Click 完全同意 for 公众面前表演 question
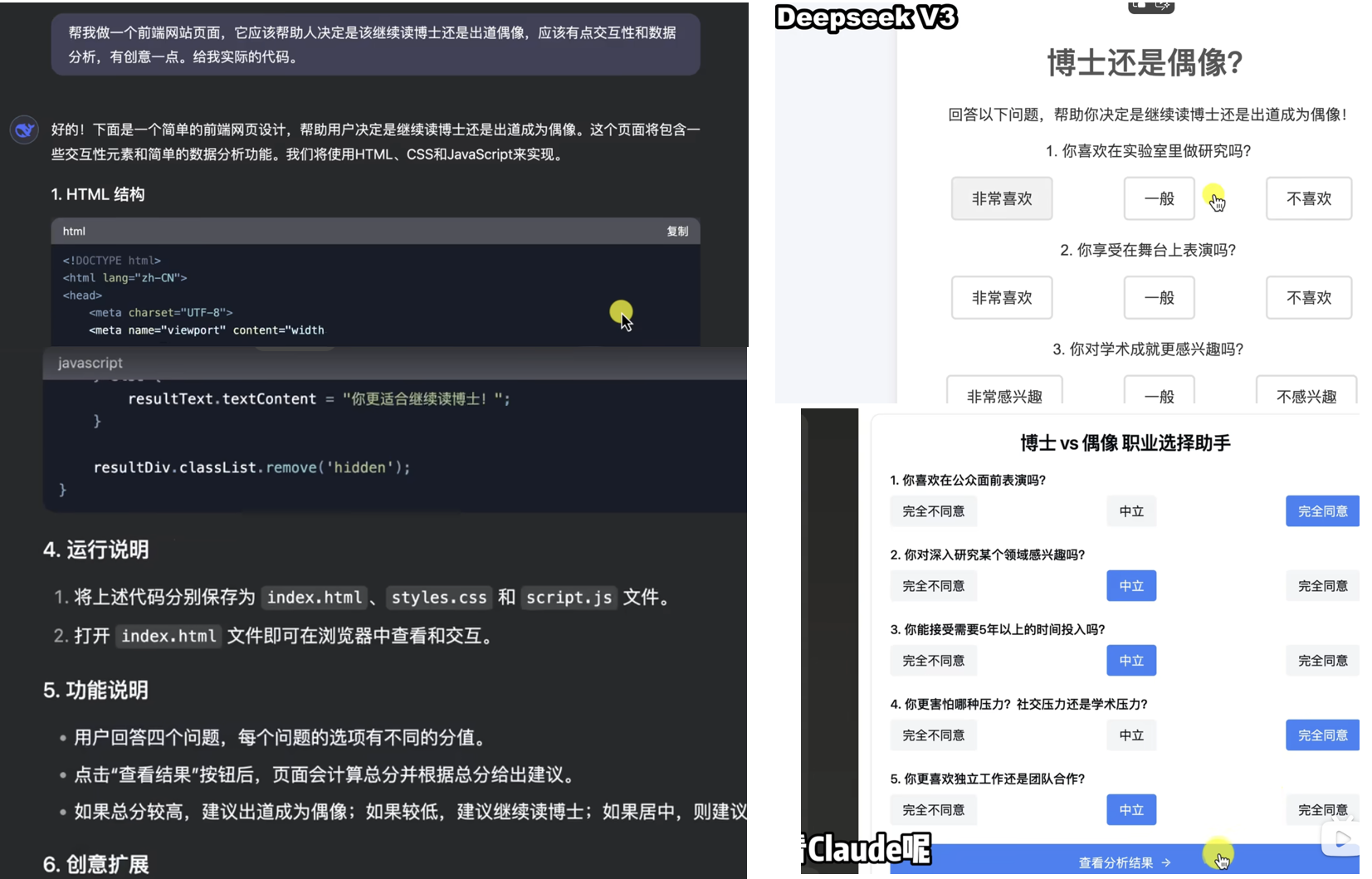This screenshot has width=1372, height=879. point(1322,511)
